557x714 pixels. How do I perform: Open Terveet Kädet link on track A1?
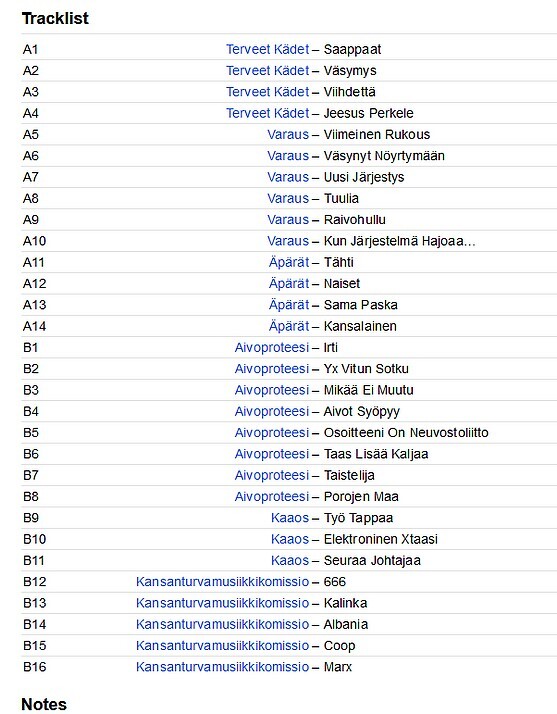(267, 49)
